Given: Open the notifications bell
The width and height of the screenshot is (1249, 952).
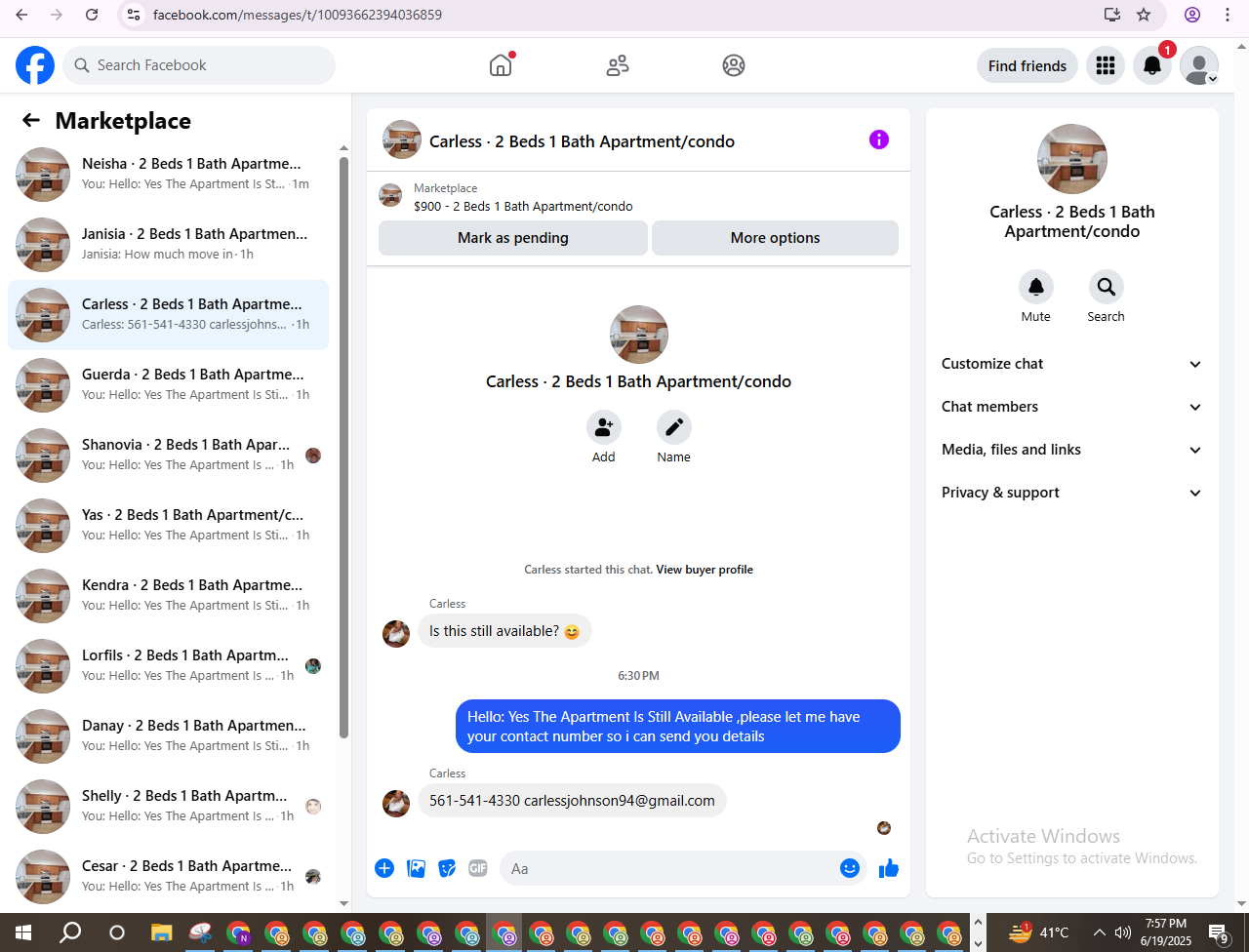Looking at the screenshot, I should click(1152, 65).
